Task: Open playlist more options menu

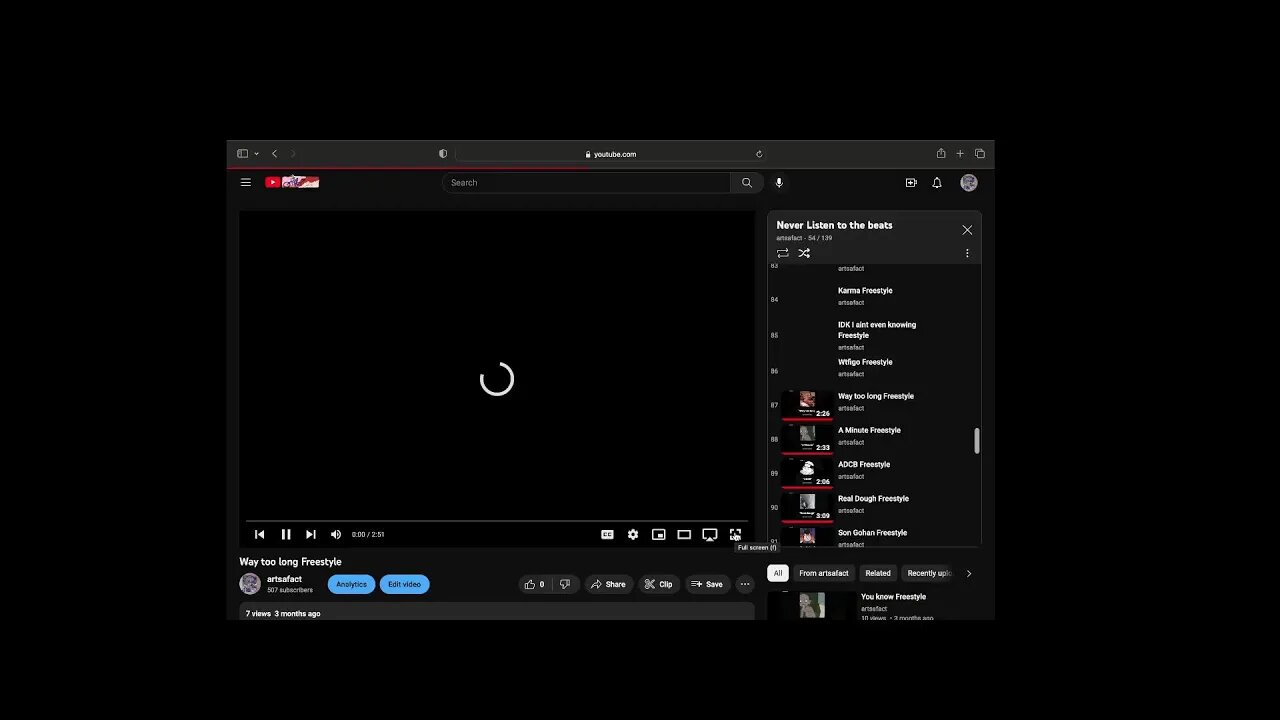Action: [967, 253]
